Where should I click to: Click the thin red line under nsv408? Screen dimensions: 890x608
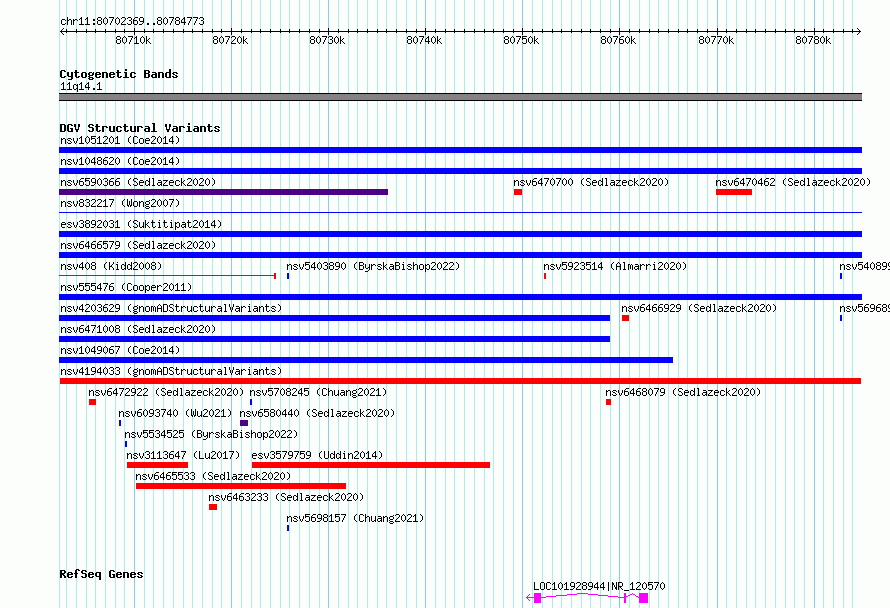coord(167,276)
